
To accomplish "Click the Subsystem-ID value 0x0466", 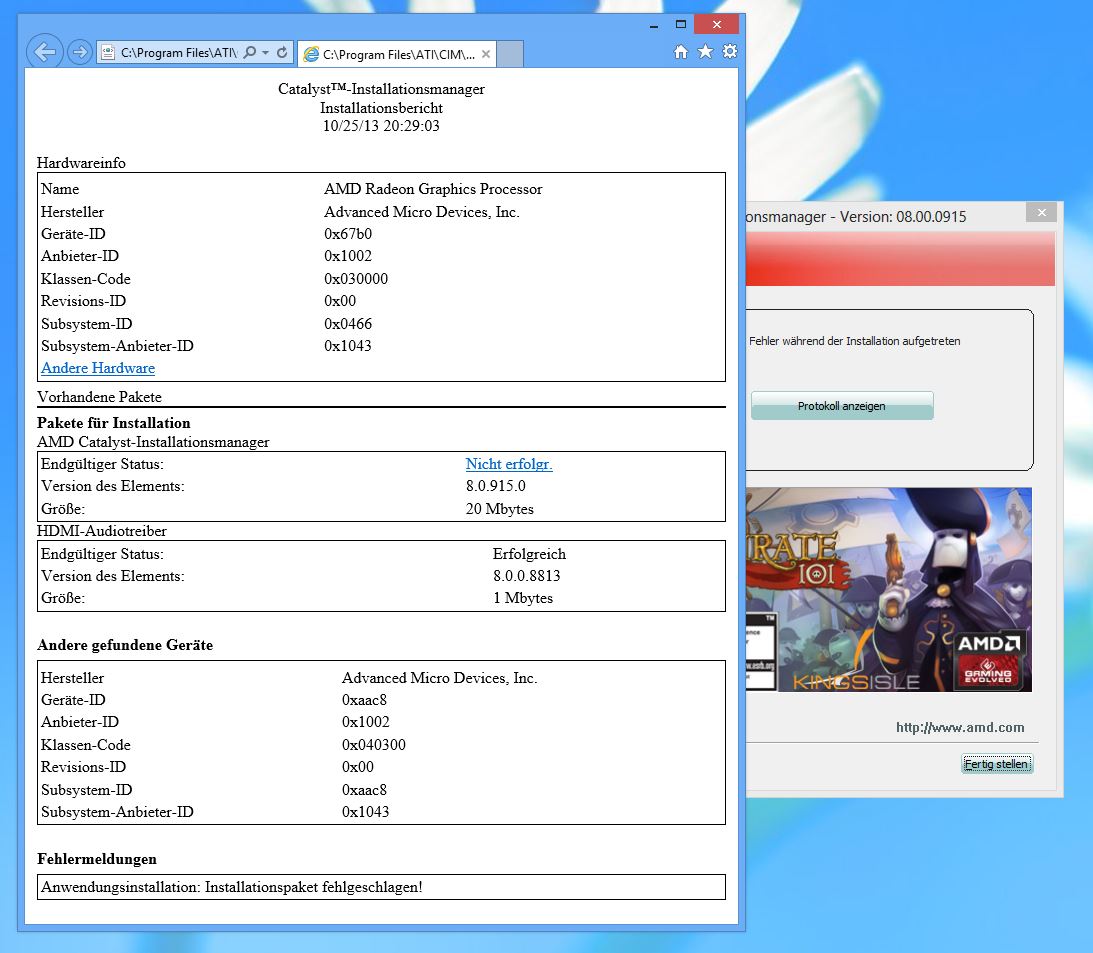I will [348, 324].
